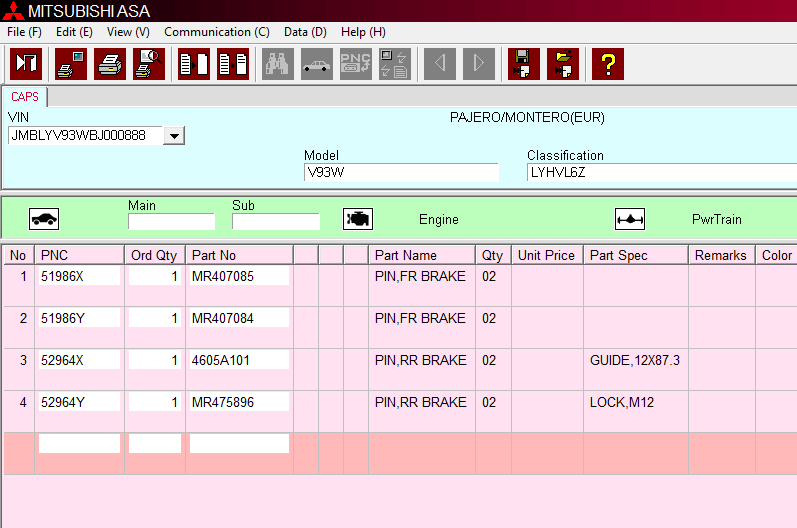Open the Communication (C) menu
797x528 pixels.
[x=216, y=32]
